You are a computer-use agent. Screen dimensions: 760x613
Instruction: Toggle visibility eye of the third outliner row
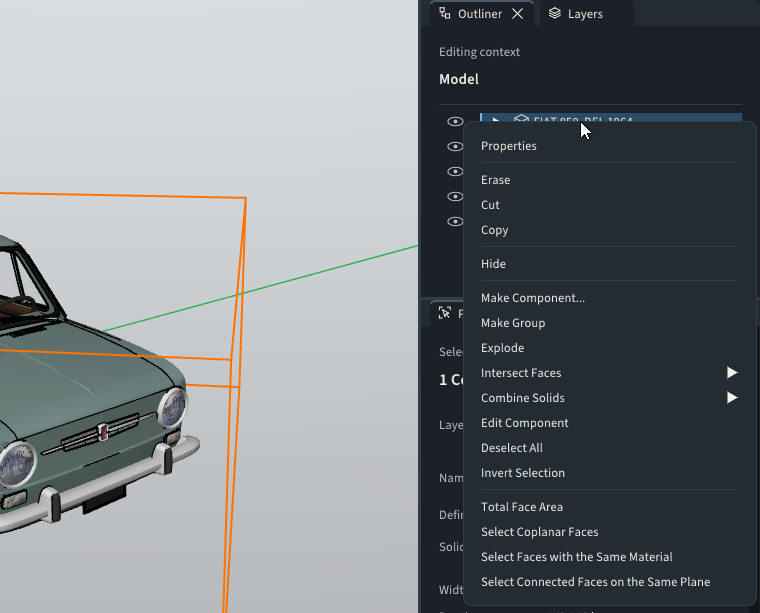pyautogui.click(x=455, y=172)
